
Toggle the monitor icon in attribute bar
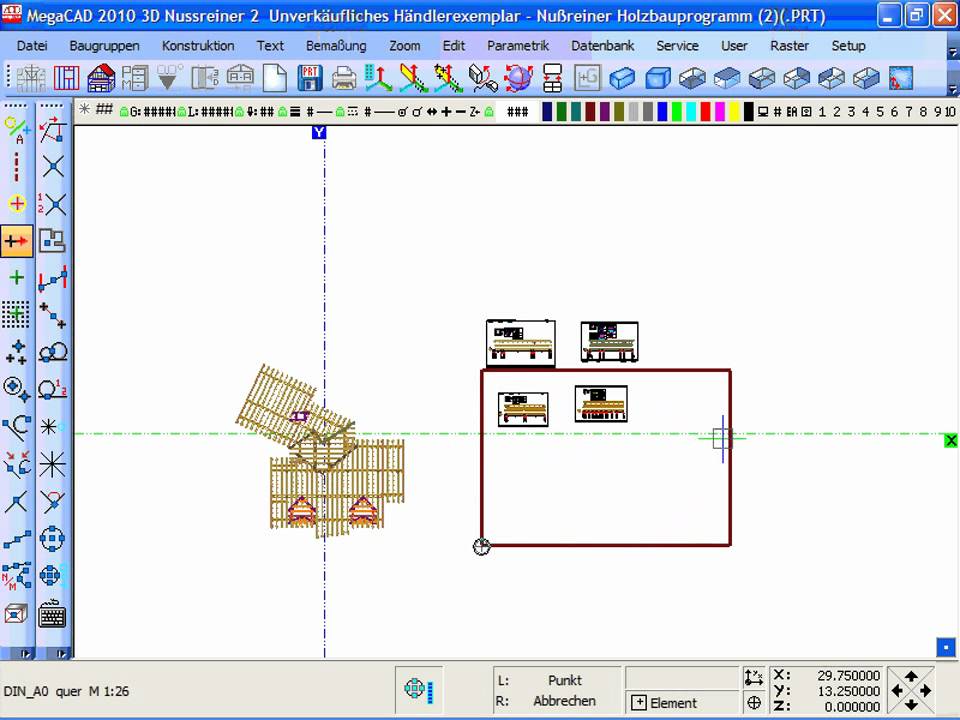pos(763,111)
